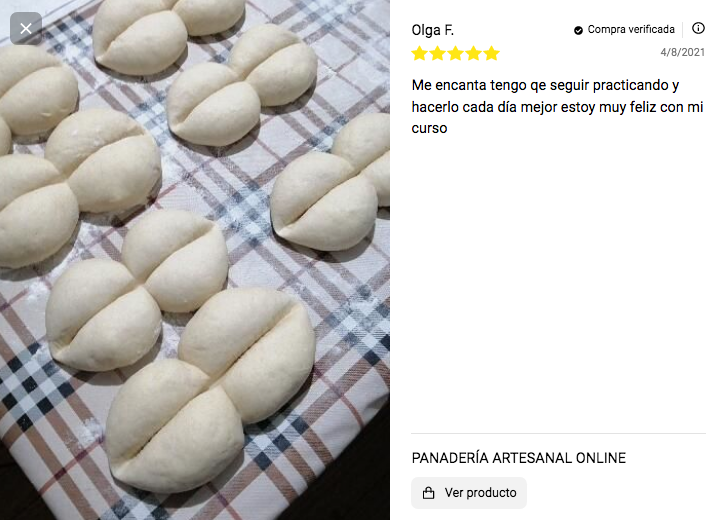The image size is (724, 520).
Task: Click the divider line above the product title
Action: click(558, 434)
